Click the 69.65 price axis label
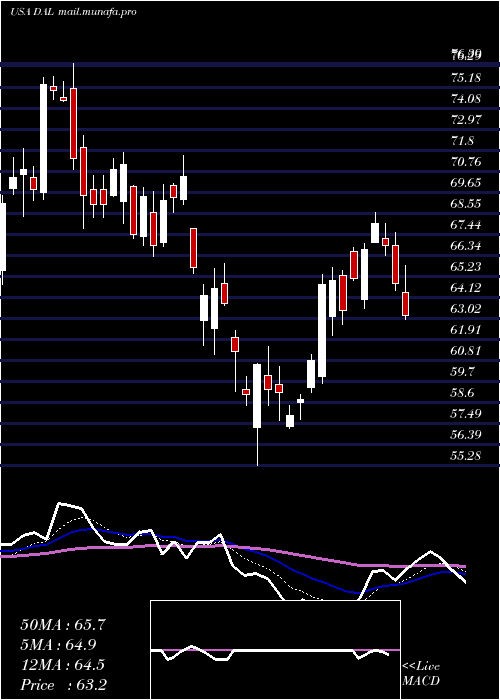This screenshot has width=500, height=700. [466, 183]
